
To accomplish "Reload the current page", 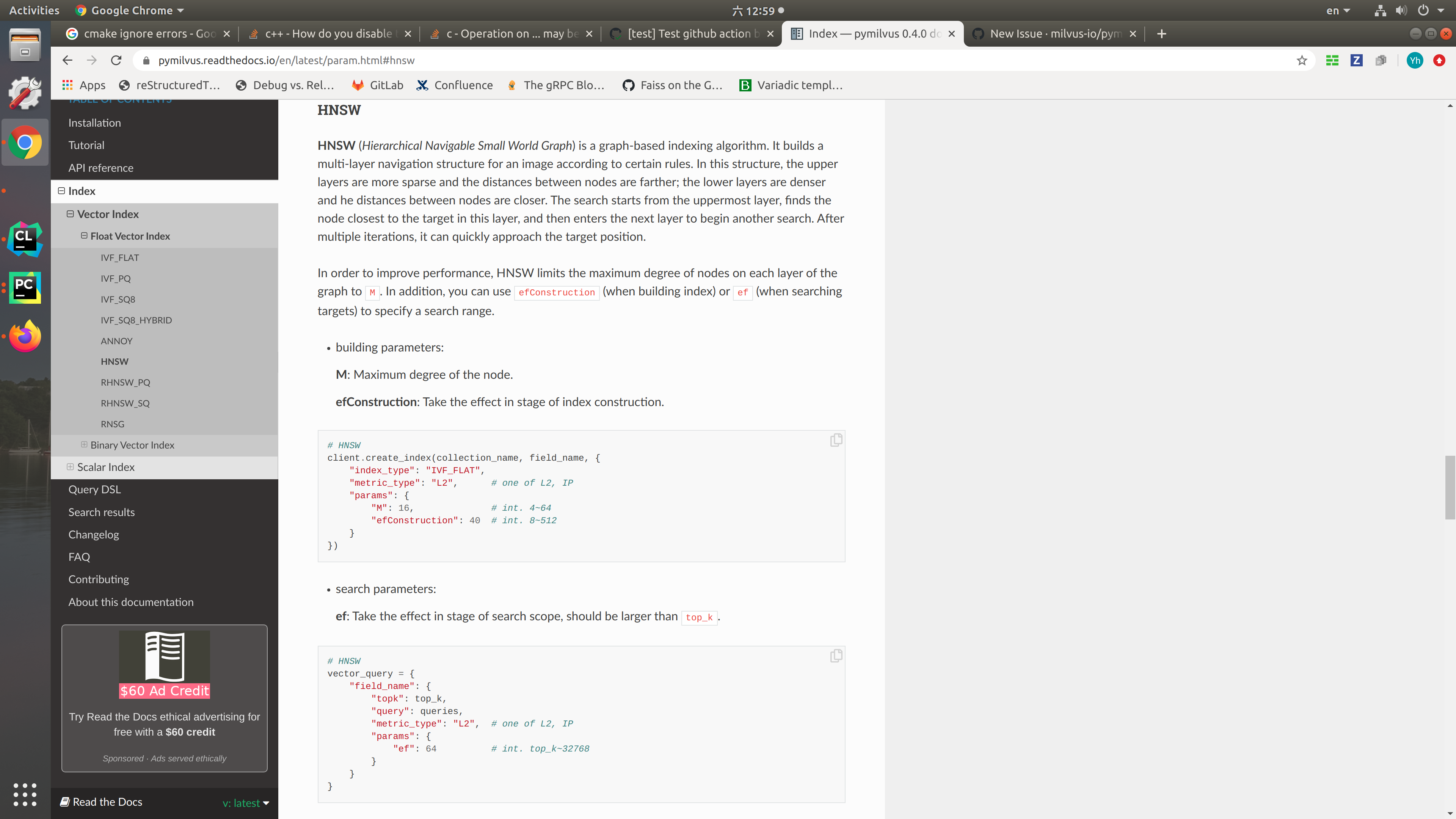I will 116,61.
